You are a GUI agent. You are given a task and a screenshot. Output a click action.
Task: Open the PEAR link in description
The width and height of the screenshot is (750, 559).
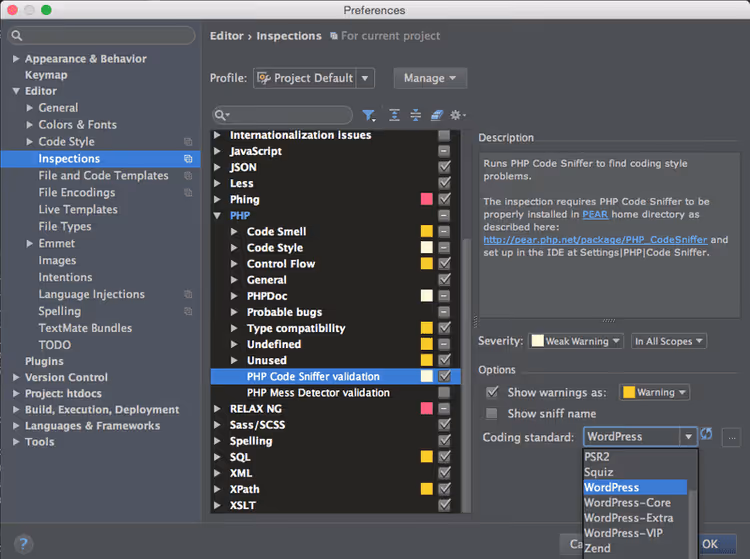click(x=595, y=214)
